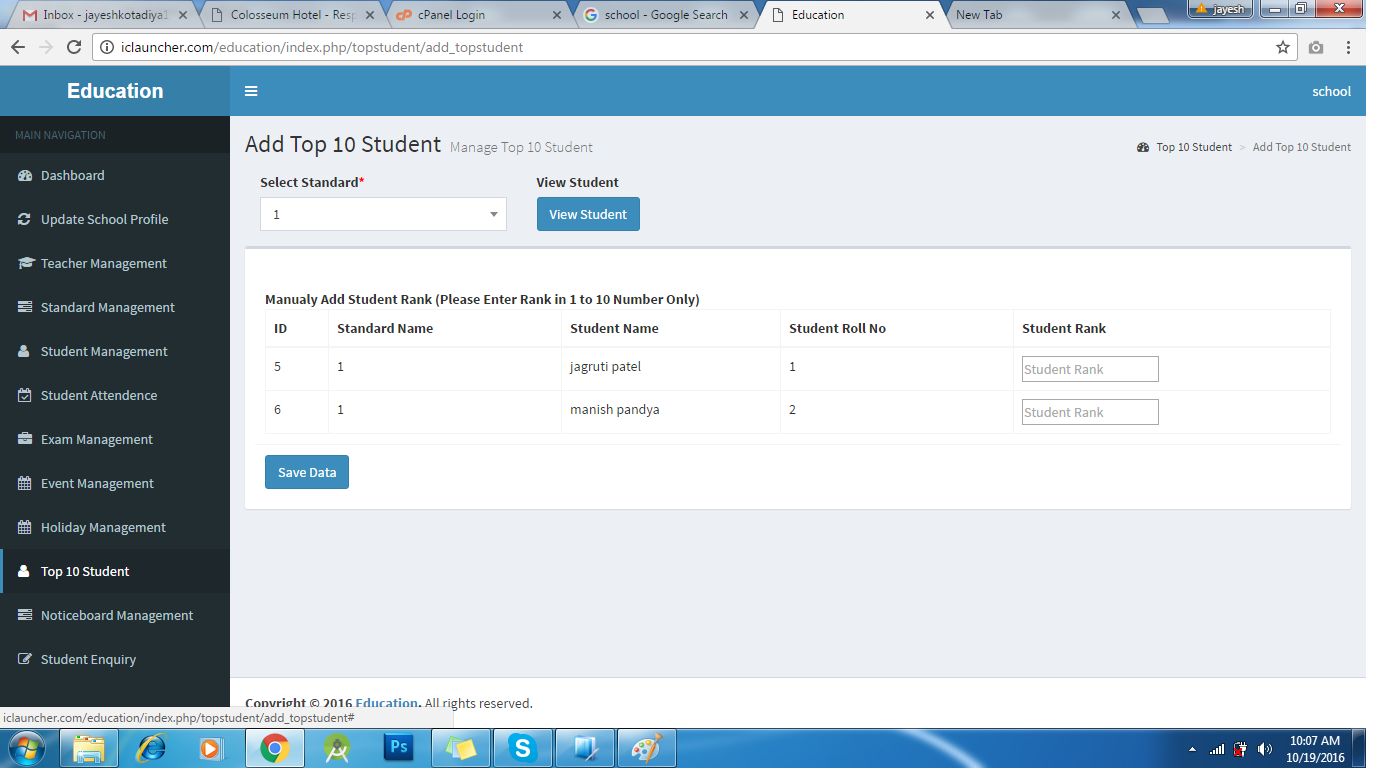Screen dimensions: 1379x776
Task: Click the View Student button
Action: coord(588,214)
